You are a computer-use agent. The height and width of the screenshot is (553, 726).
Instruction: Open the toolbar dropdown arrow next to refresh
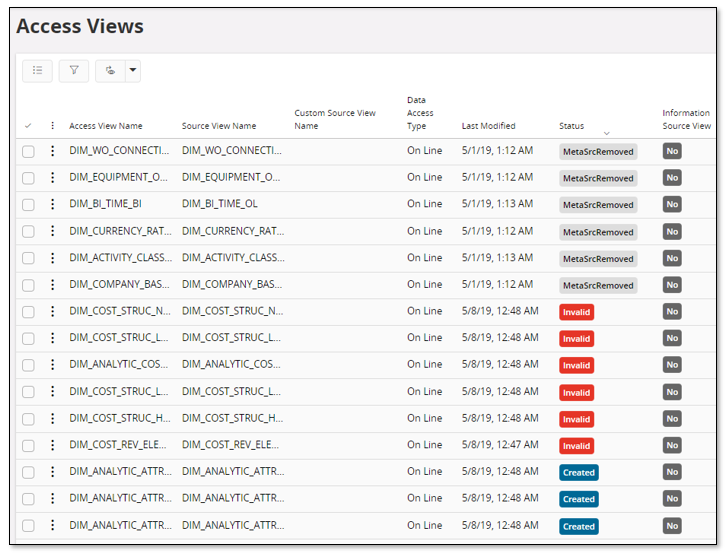132,70
